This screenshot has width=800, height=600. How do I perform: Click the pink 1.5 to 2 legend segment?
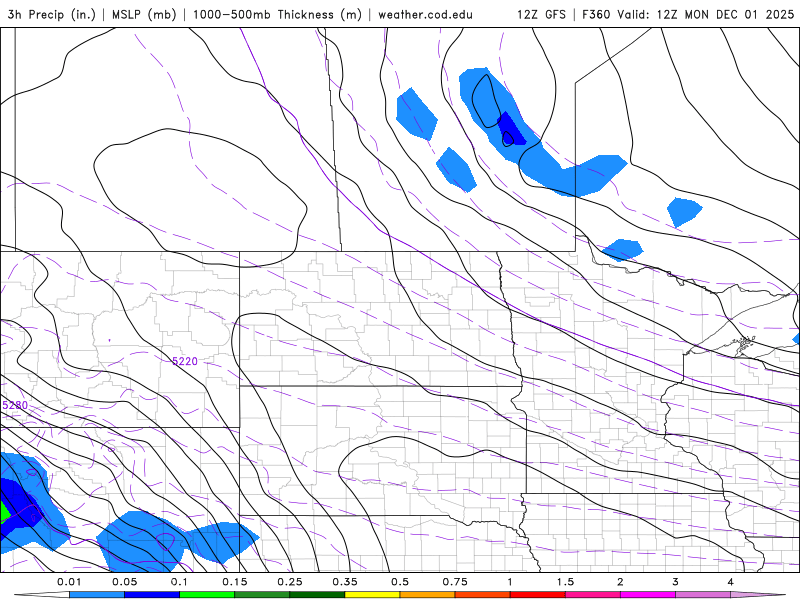pyautogui.click(x=593, y=595)
